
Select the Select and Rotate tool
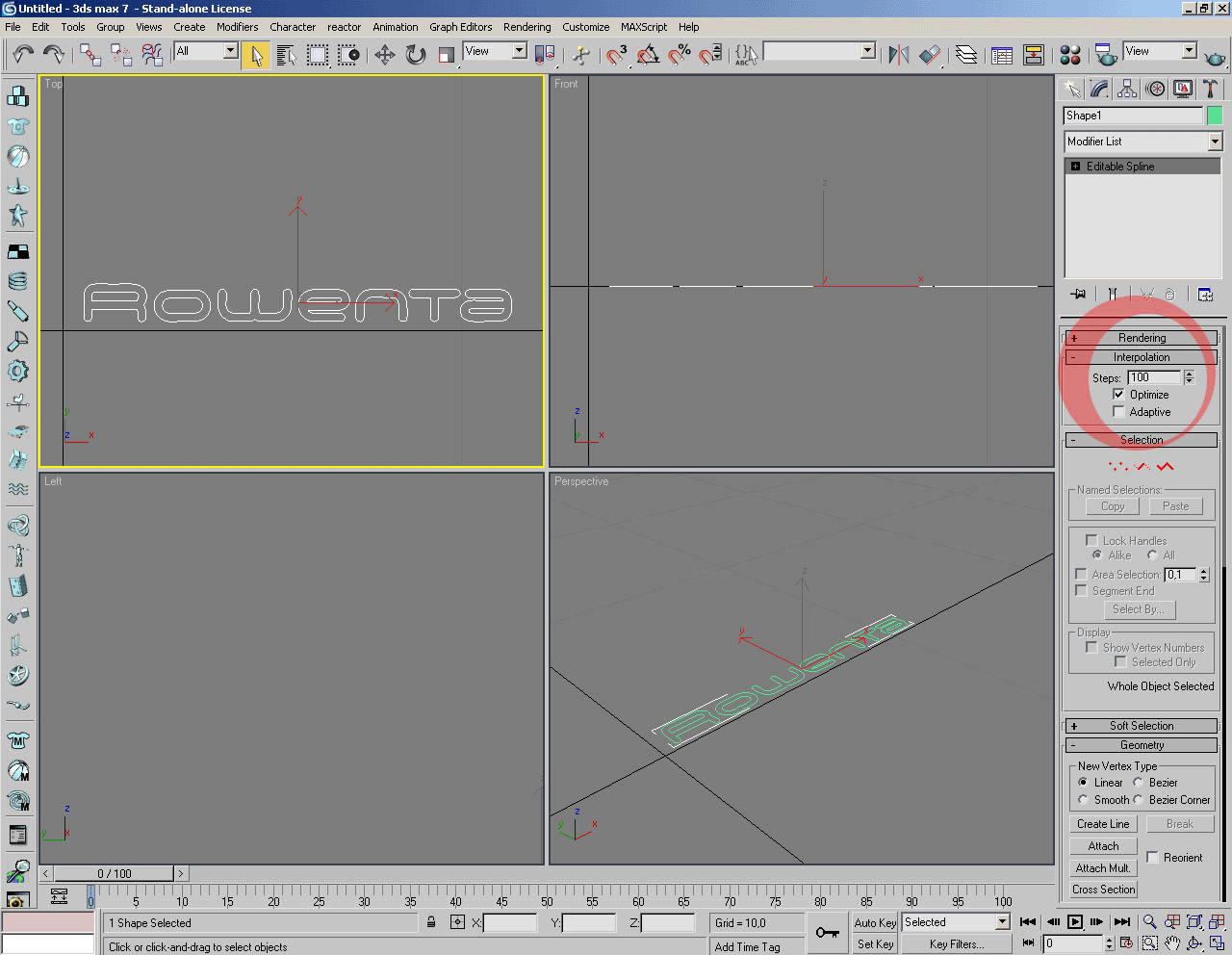[416, 55]
